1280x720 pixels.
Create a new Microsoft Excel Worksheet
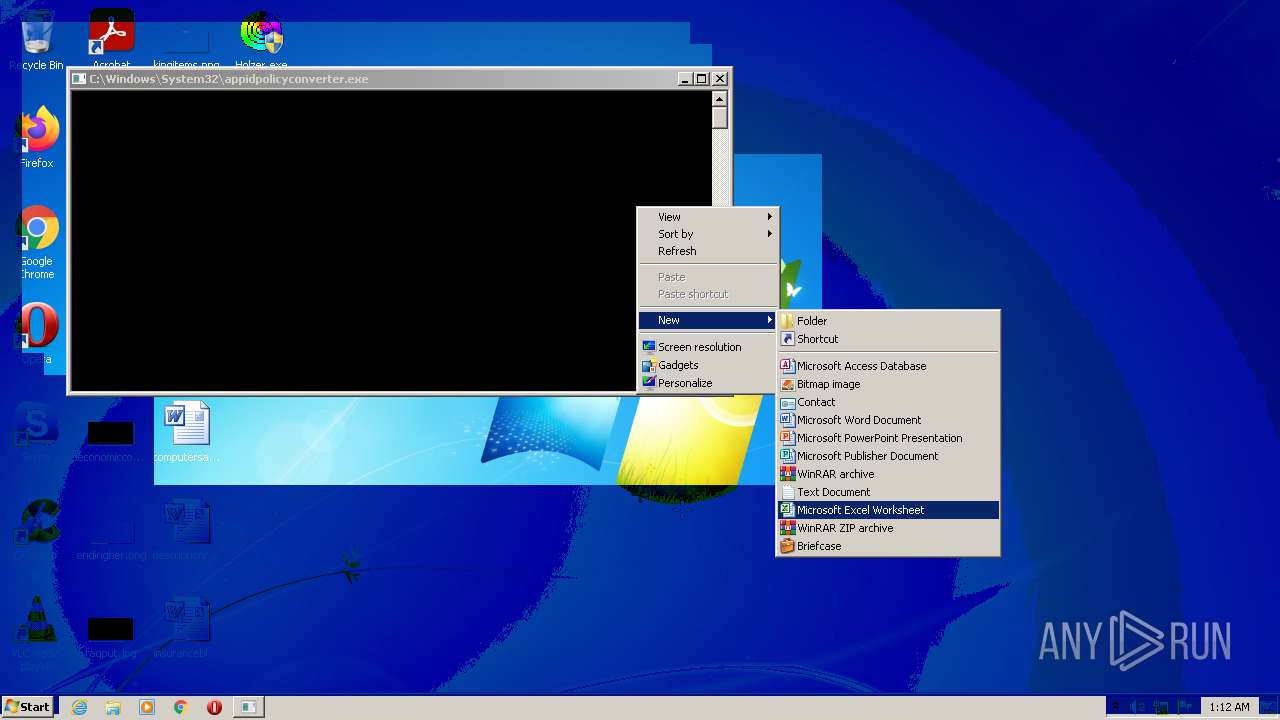pyautogui.click(x=888, y=510)
